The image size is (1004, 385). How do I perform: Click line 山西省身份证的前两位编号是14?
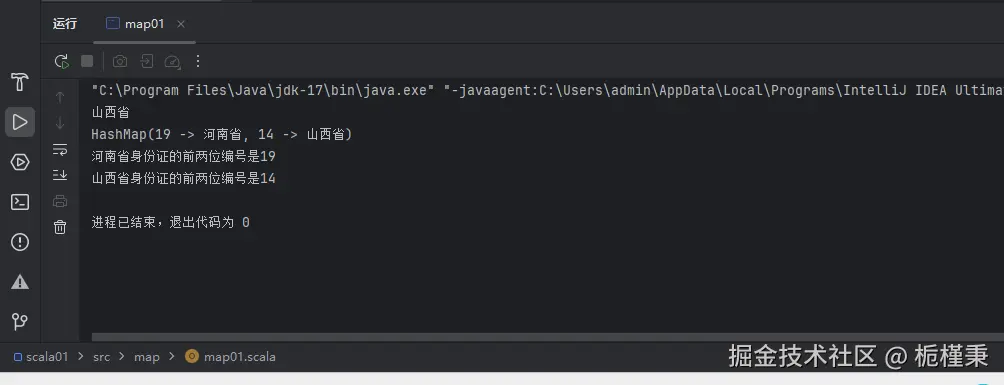click(184, 178)
